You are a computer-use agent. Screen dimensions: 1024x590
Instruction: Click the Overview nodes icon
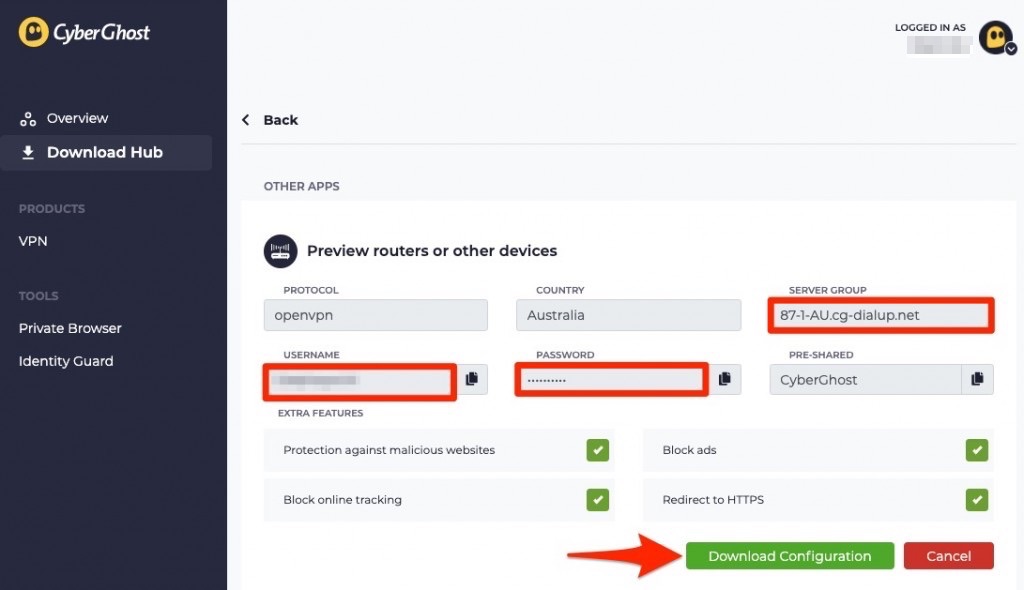28,119
